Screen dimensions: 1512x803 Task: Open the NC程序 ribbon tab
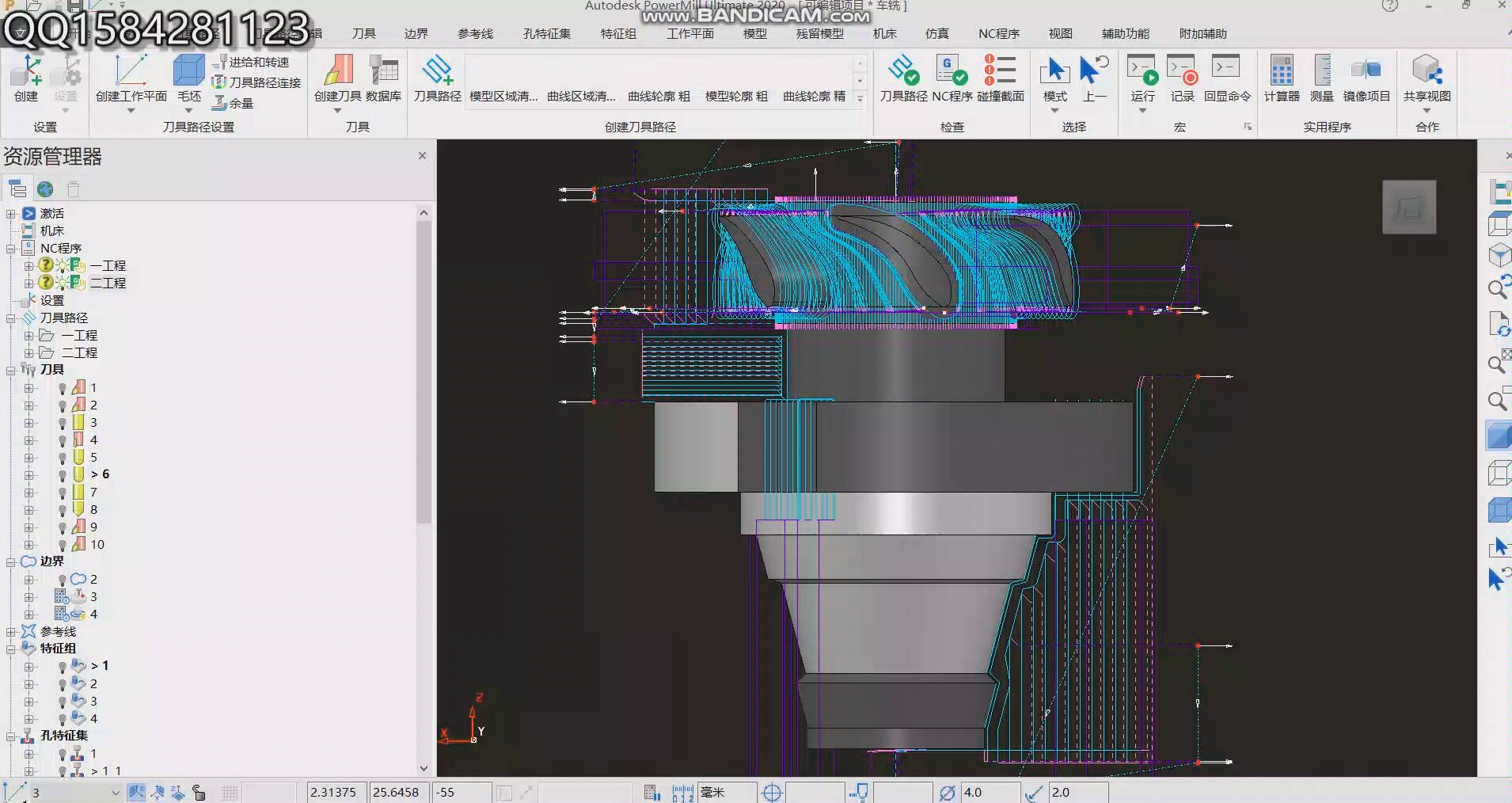[998, 34]
